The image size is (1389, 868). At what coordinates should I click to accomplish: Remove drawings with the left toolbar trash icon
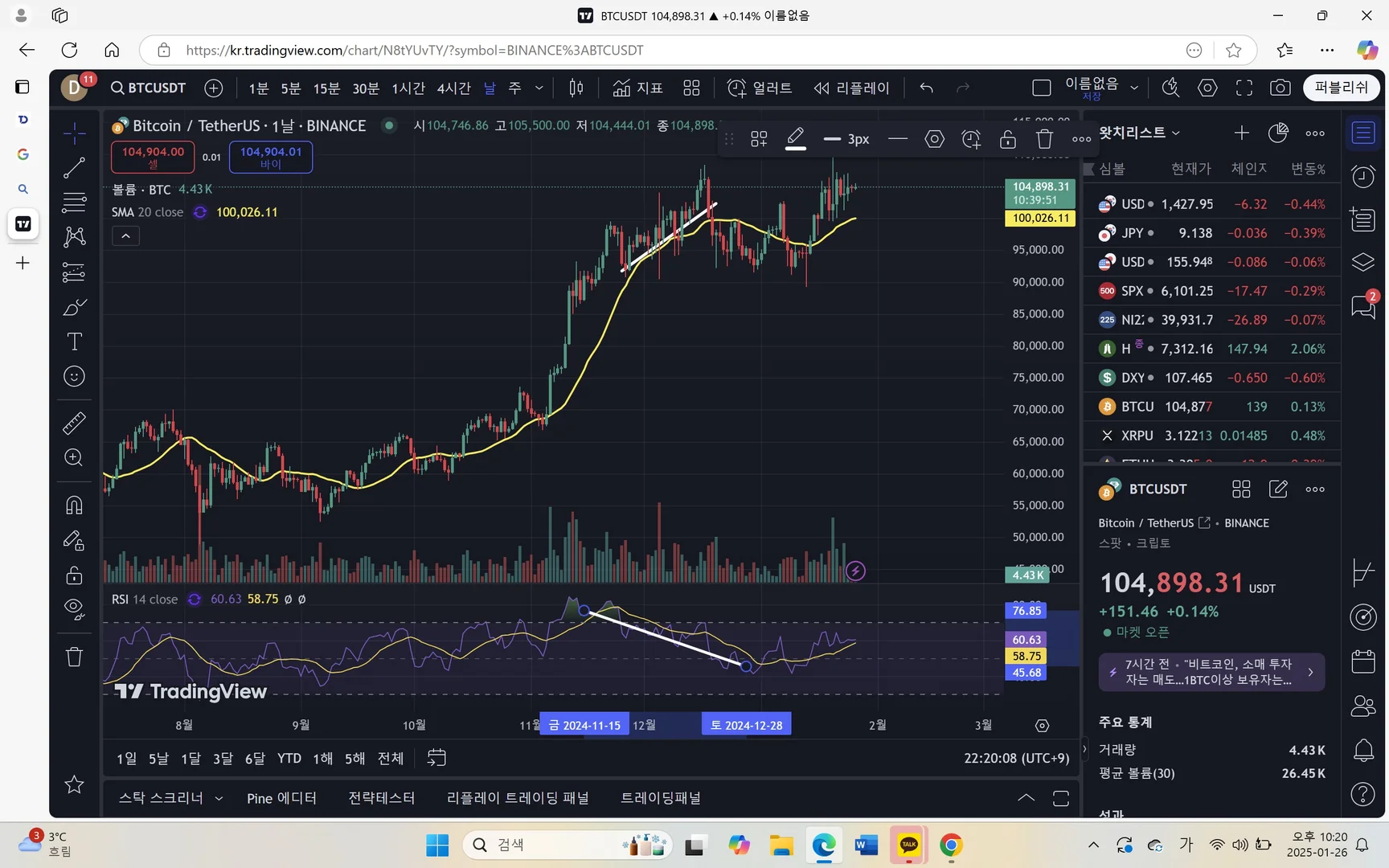(x=74, y=657)
